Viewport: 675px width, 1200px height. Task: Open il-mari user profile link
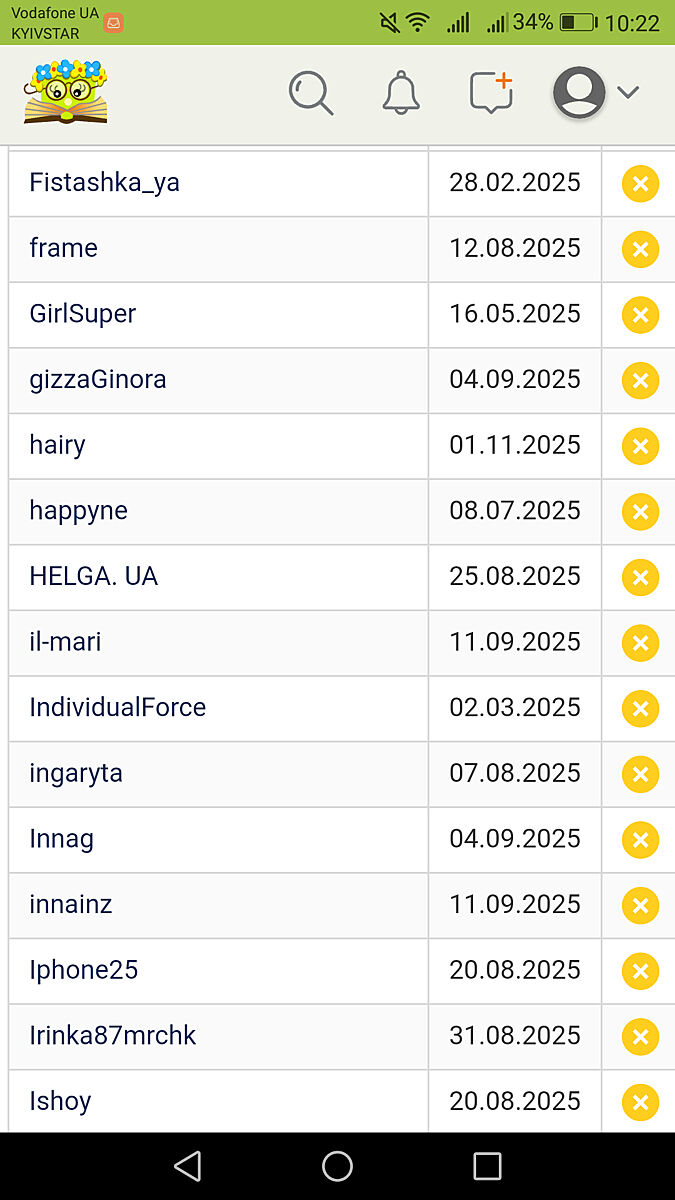coord(66,642)
